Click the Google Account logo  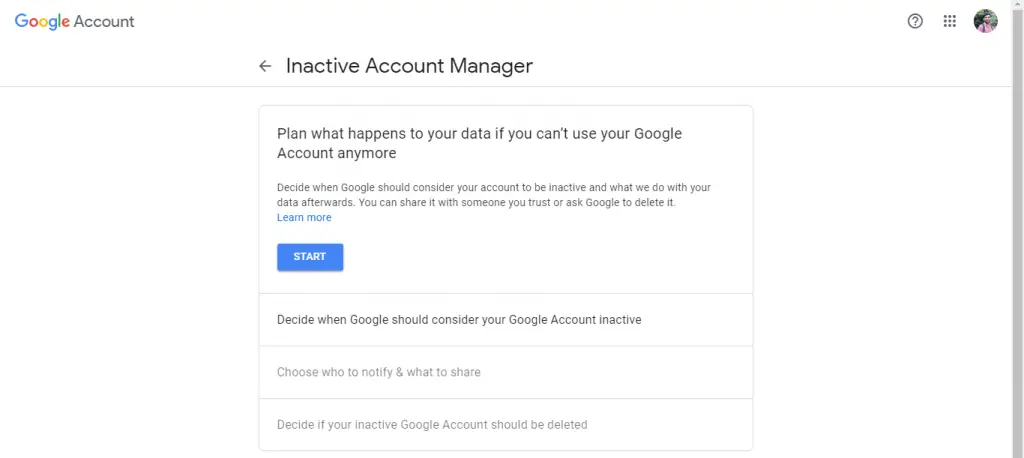tap(74, 22)
